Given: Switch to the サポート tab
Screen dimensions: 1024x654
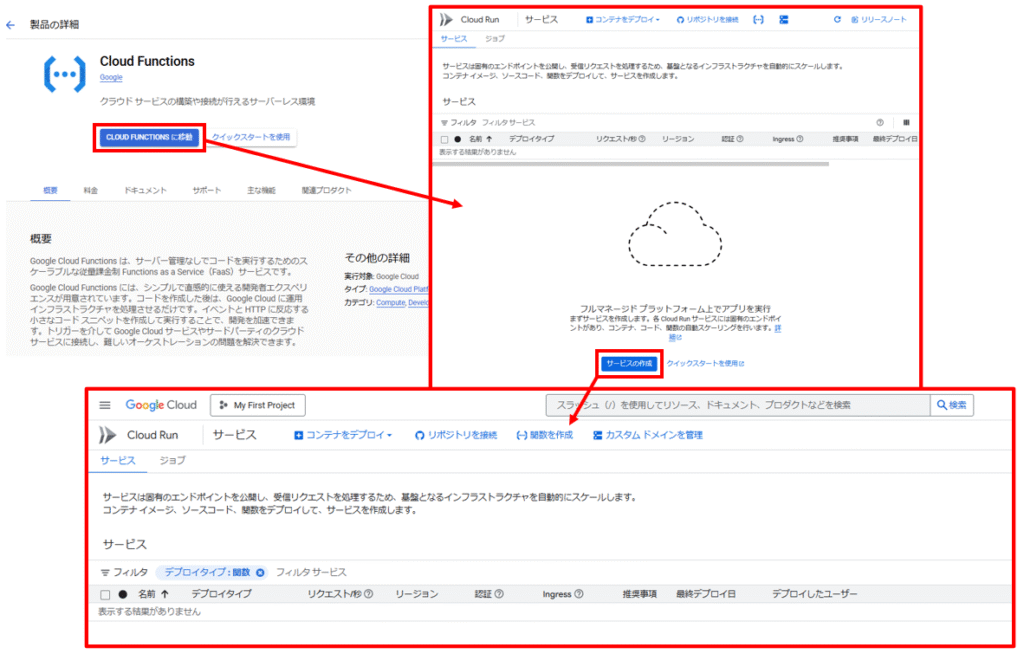Looking at the screenshot, I should pos(206,190).
